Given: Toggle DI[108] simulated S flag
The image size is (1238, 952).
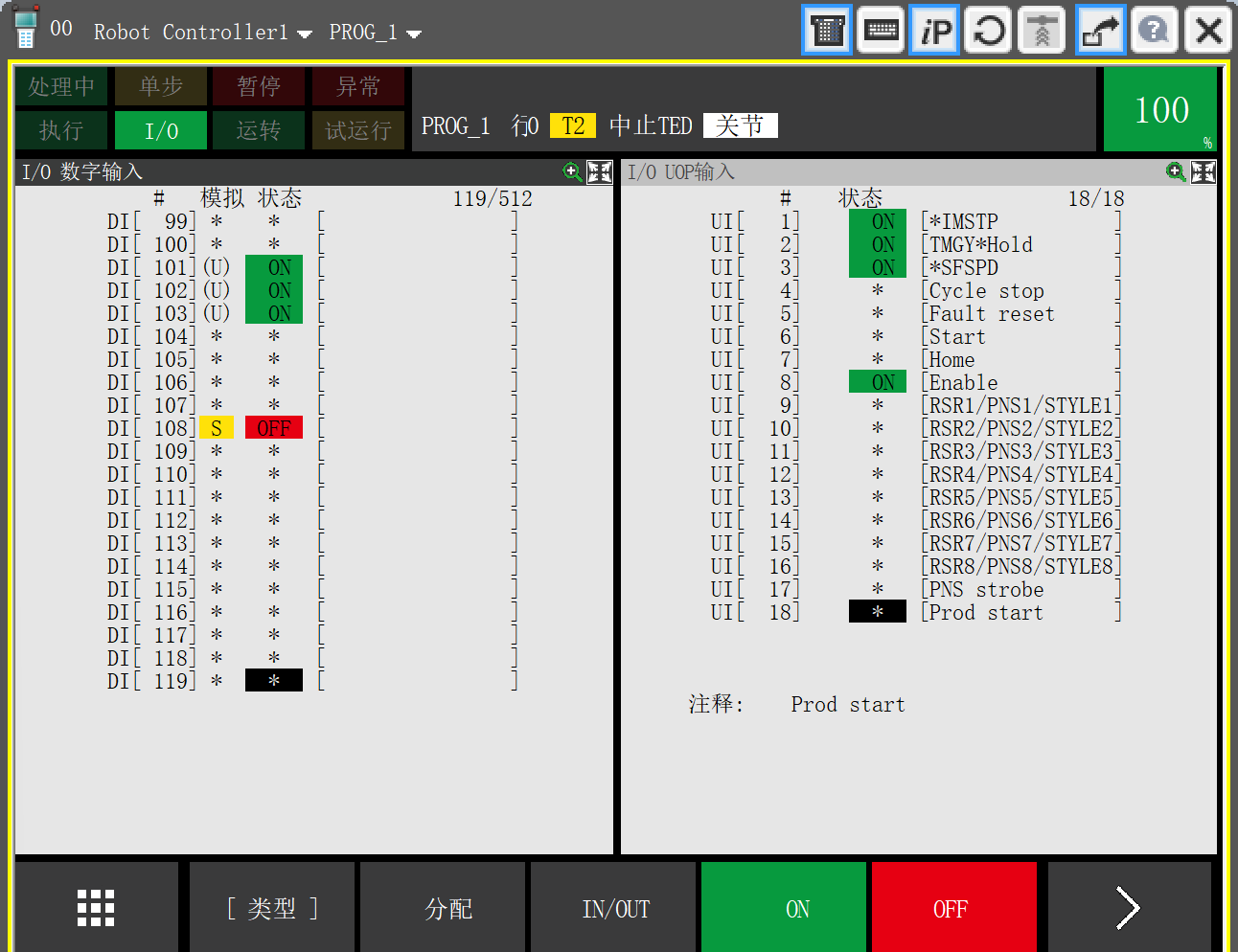Looking at the screenshot, I should coord(217,428).
